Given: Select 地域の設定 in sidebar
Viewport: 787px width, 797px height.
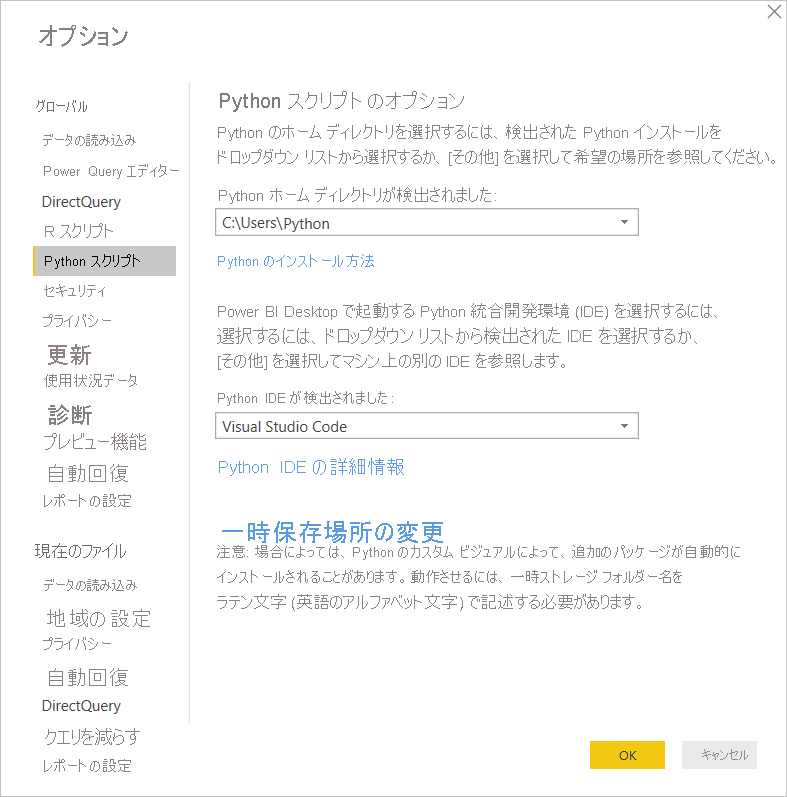Looking at the screenshot, I should pos(99,619).
